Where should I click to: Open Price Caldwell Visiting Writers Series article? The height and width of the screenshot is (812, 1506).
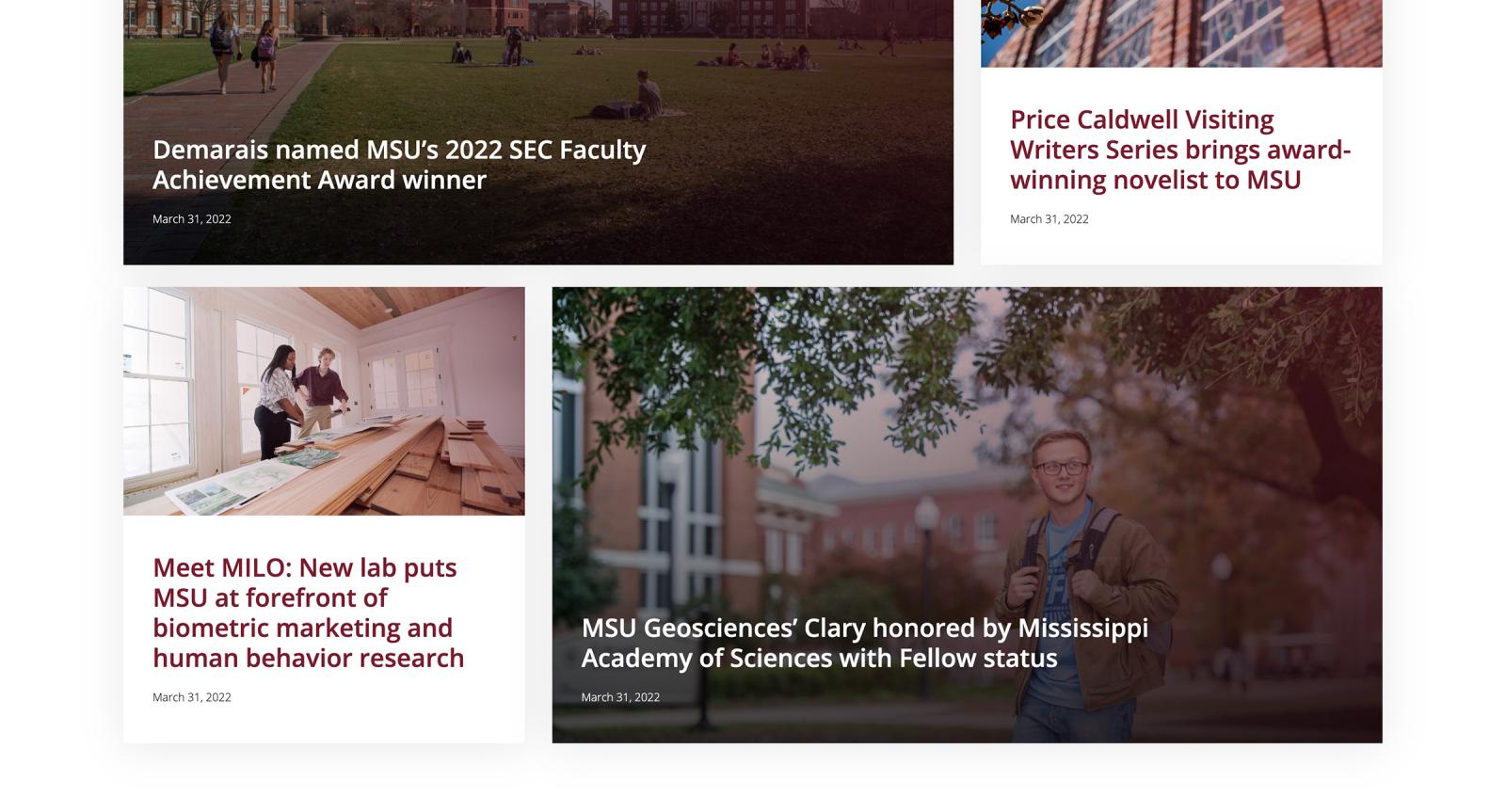[1179, 150]
